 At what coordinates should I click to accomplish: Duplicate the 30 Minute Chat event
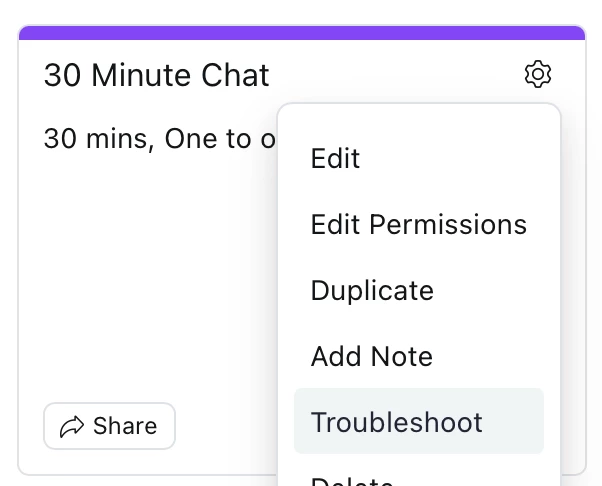419,290
